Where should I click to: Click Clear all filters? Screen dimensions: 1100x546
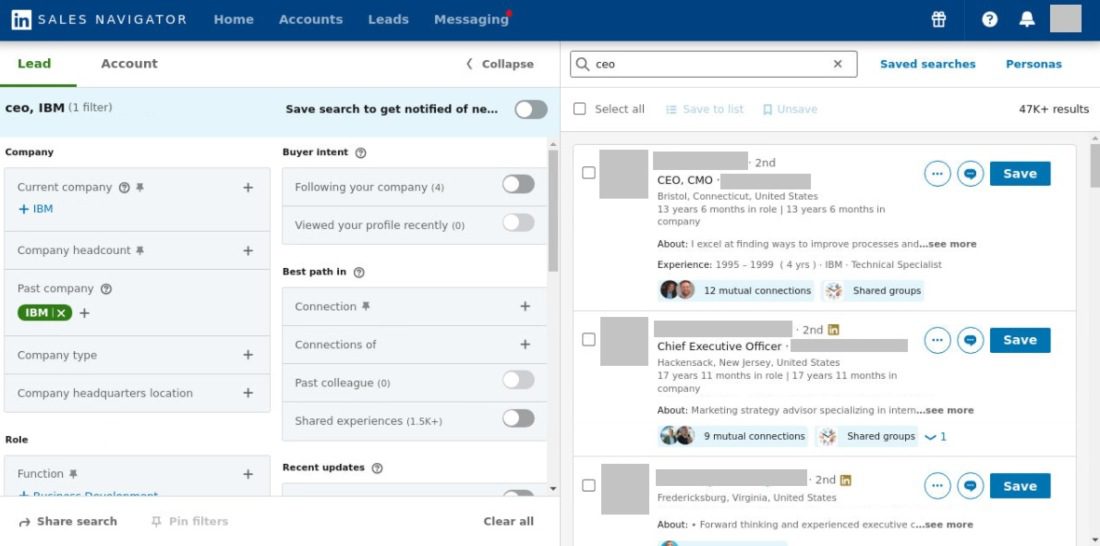pyautogui.click(x=509, y=521)
